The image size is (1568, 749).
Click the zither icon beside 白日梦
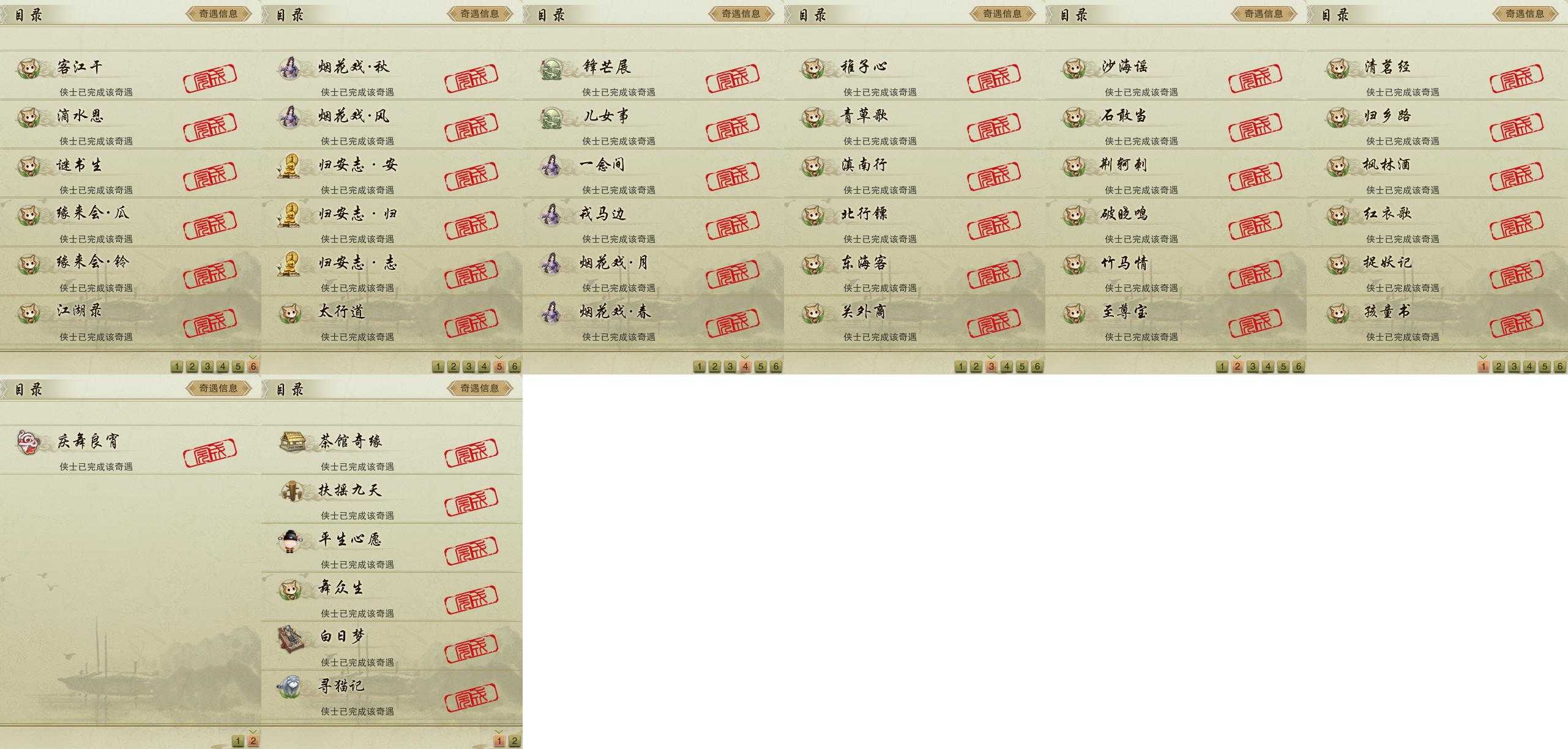coord(291,639)
